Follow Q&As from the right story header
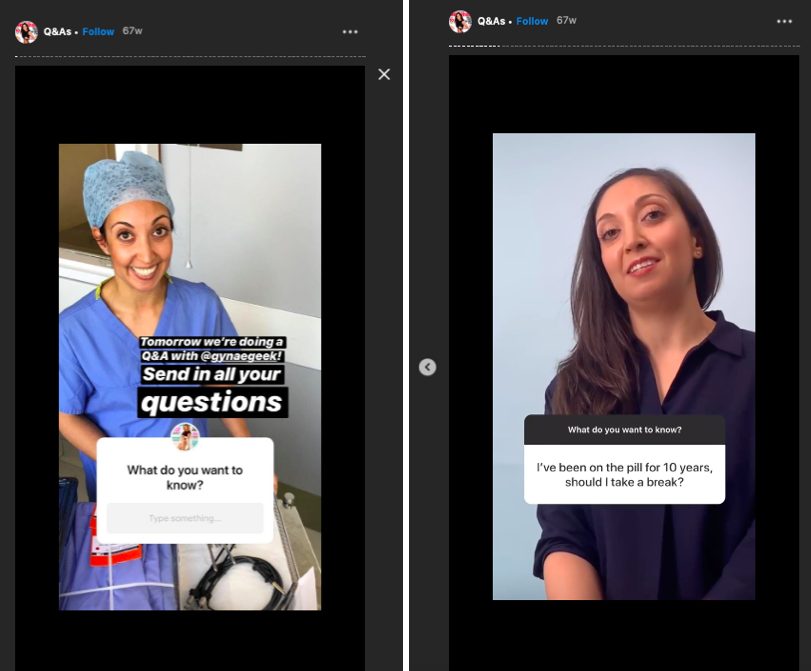 (x=532, y=21)
